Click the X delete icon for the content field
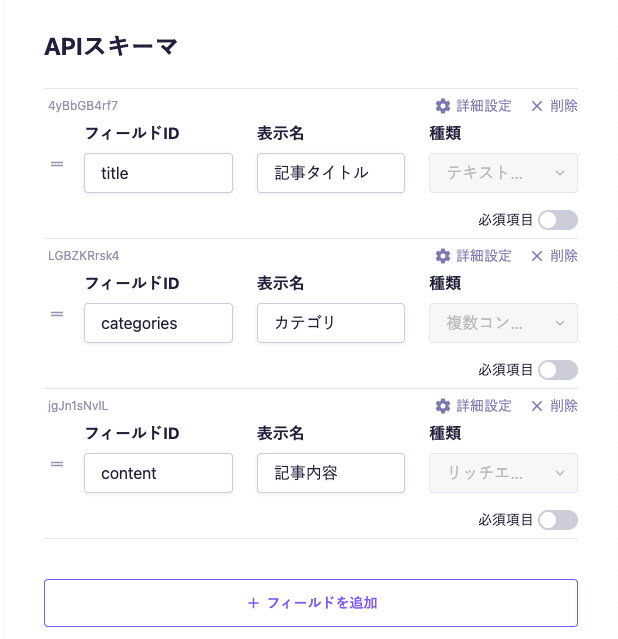 [x=537, y=406]
